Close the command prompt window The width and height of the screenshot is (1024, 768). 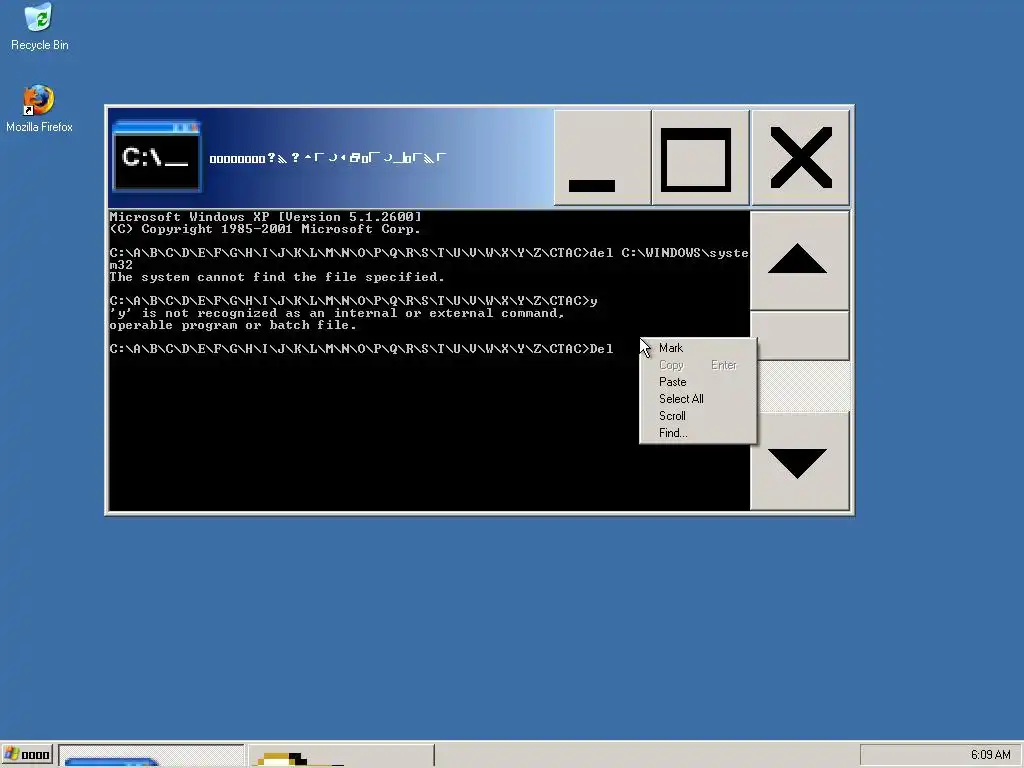[x=801, y=157]
